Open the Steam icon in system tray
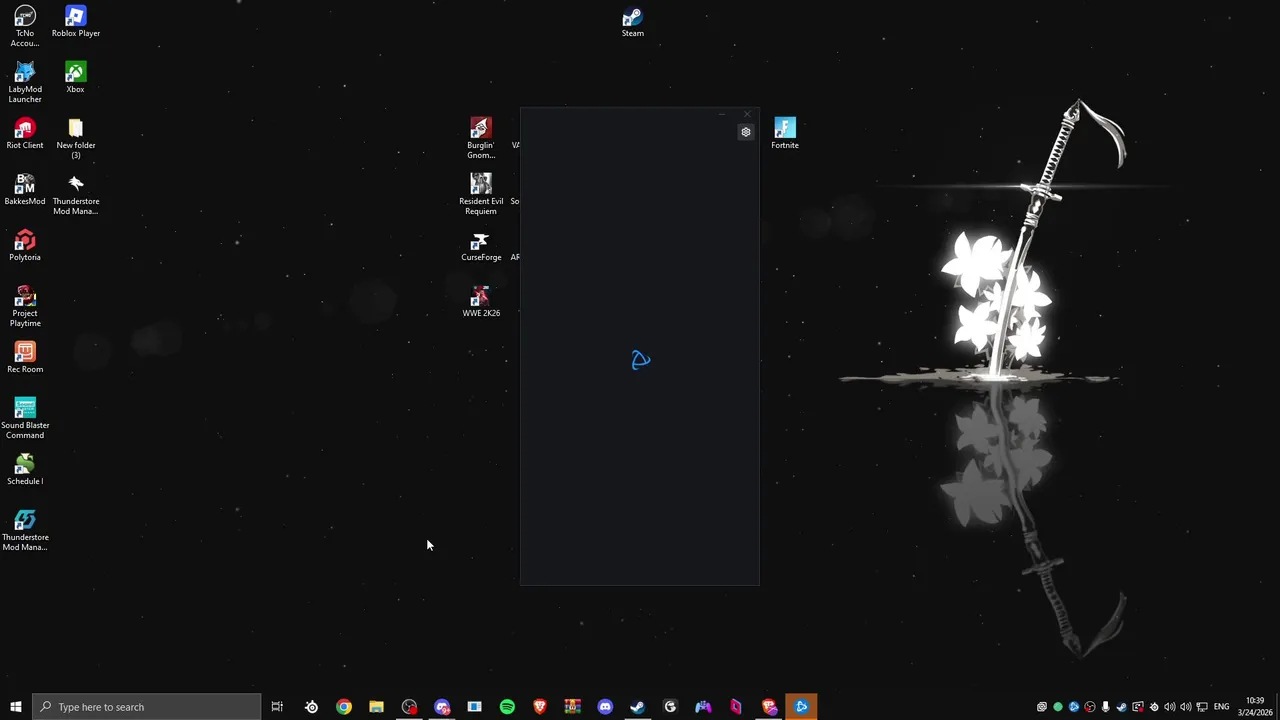 (1122, 707)
